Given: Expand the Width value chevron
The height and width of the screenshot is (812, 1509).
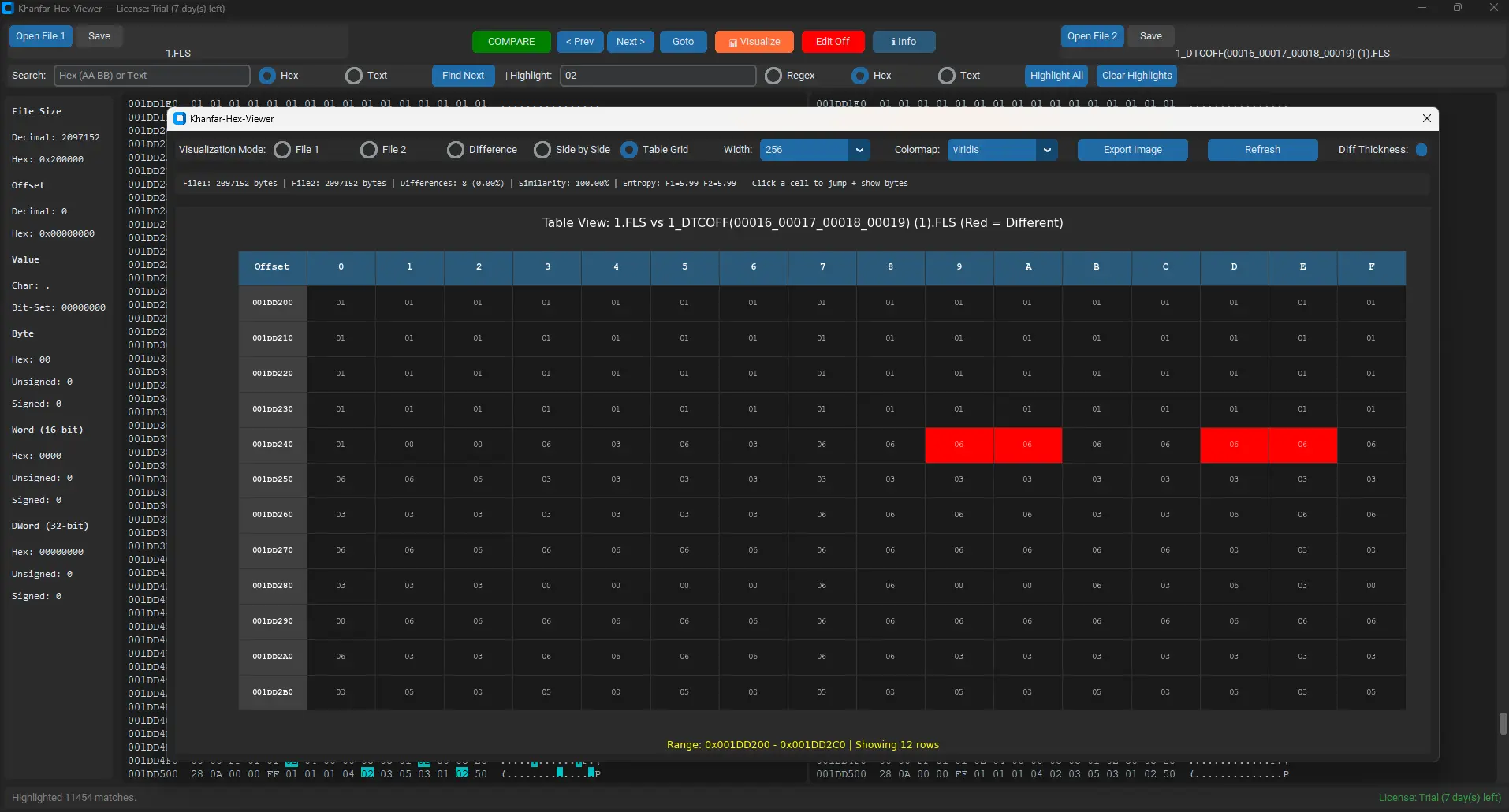Looking at the screenshot, I should tap(859, 150).
